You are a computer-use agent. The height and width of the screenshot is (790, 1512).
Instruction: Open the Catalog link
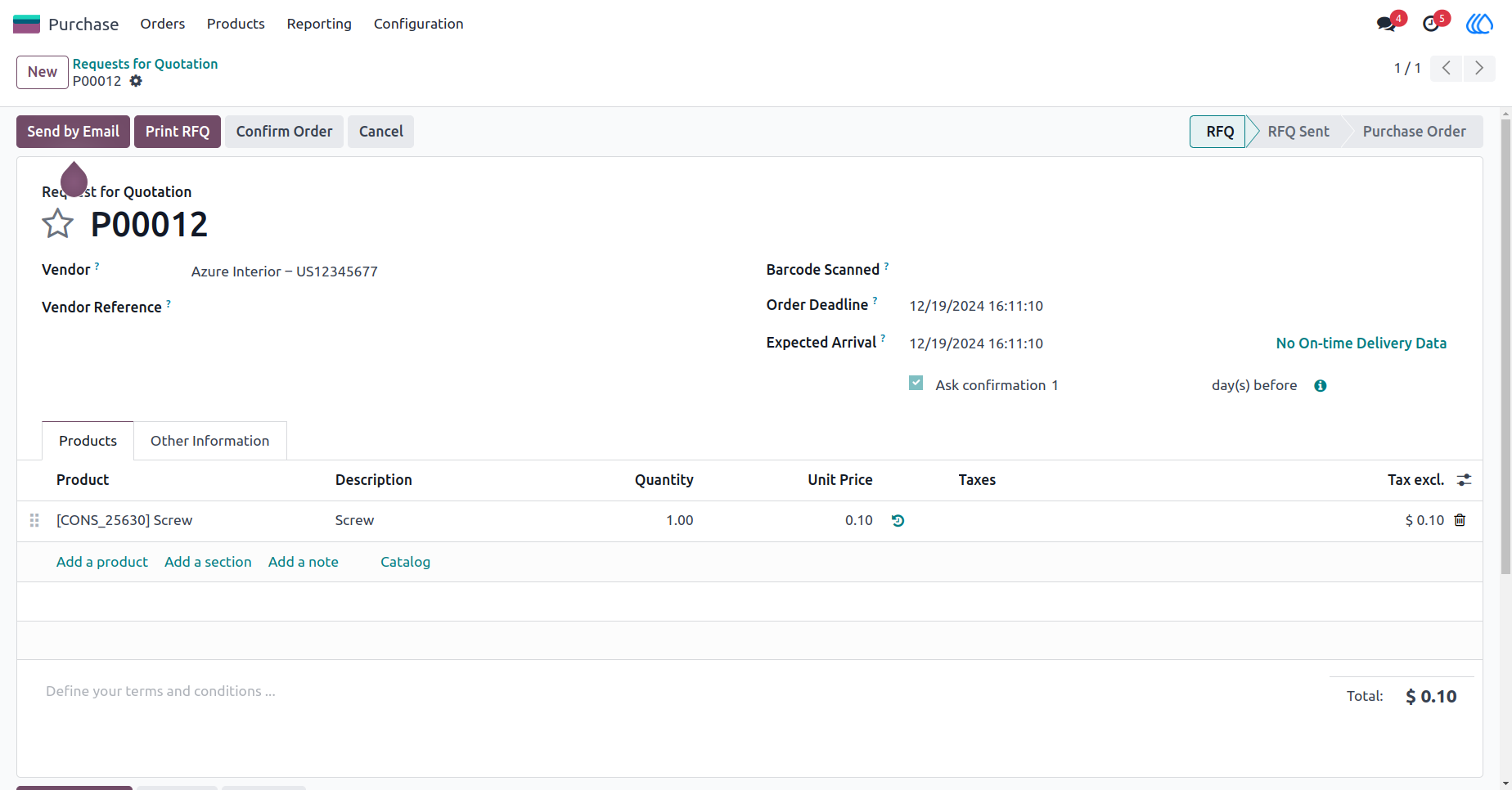pos(405,562)
